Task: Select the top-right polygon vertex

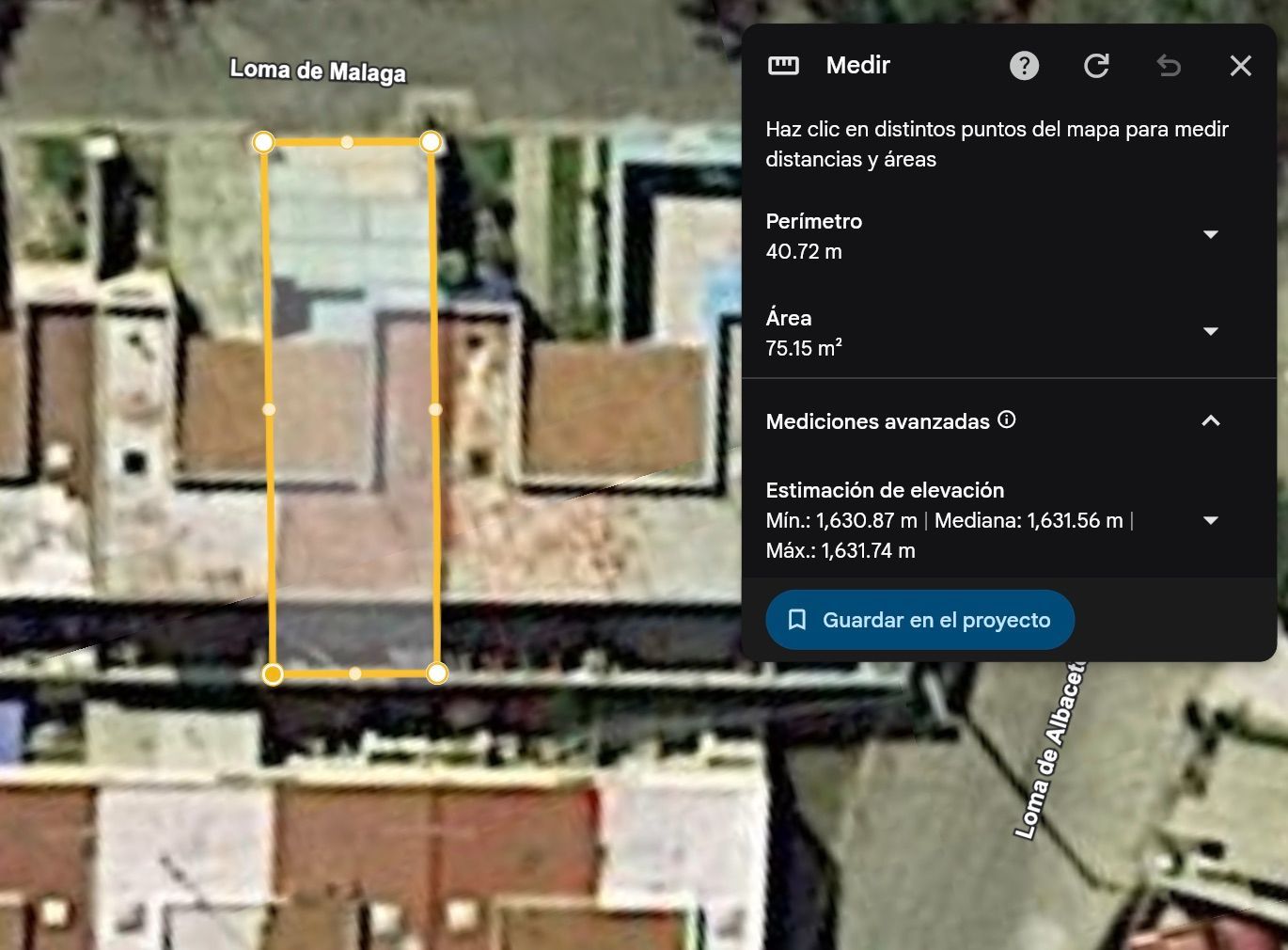Action: tap(431, 142)
